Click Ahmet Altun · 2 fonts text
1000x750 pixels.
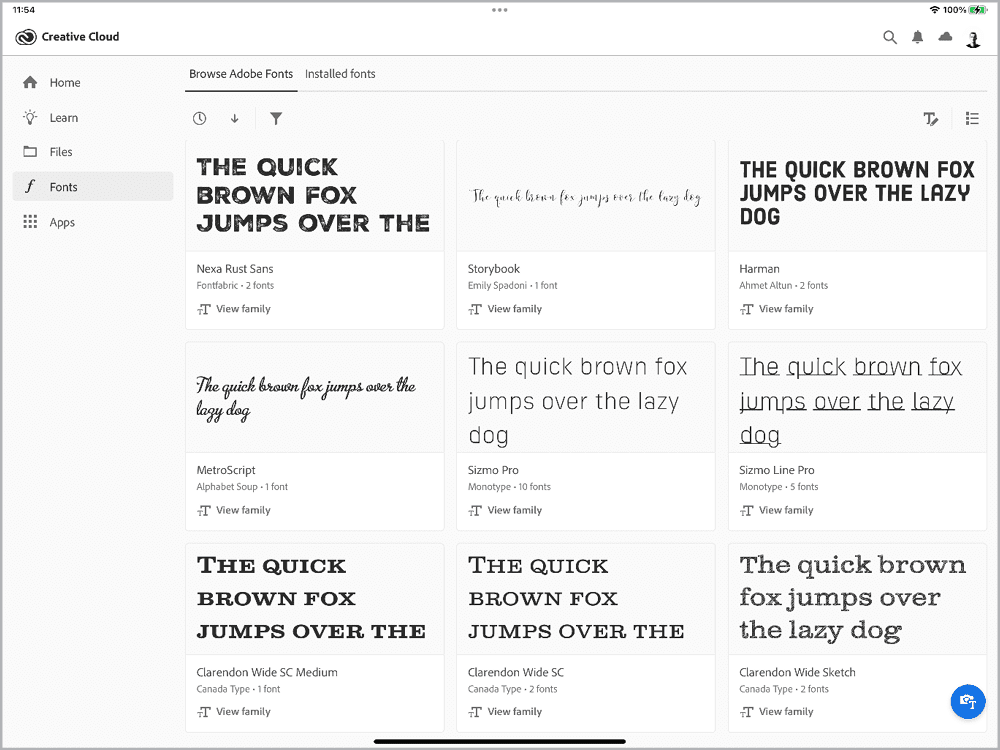point(783,286)
